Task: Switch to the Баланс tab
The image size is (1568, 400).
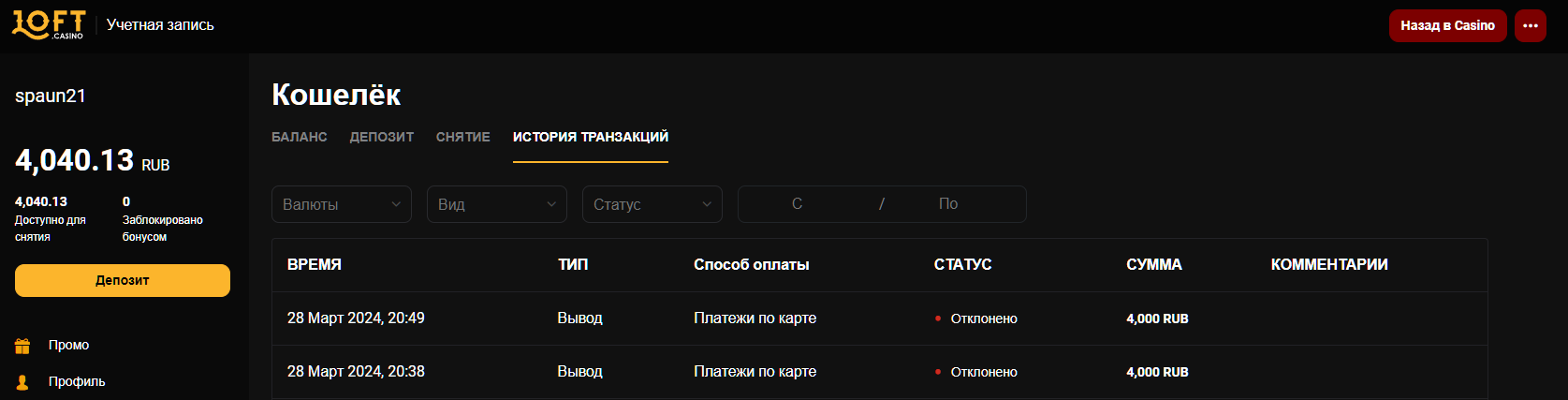Action: pyautogui.click(x=300, y=137)
